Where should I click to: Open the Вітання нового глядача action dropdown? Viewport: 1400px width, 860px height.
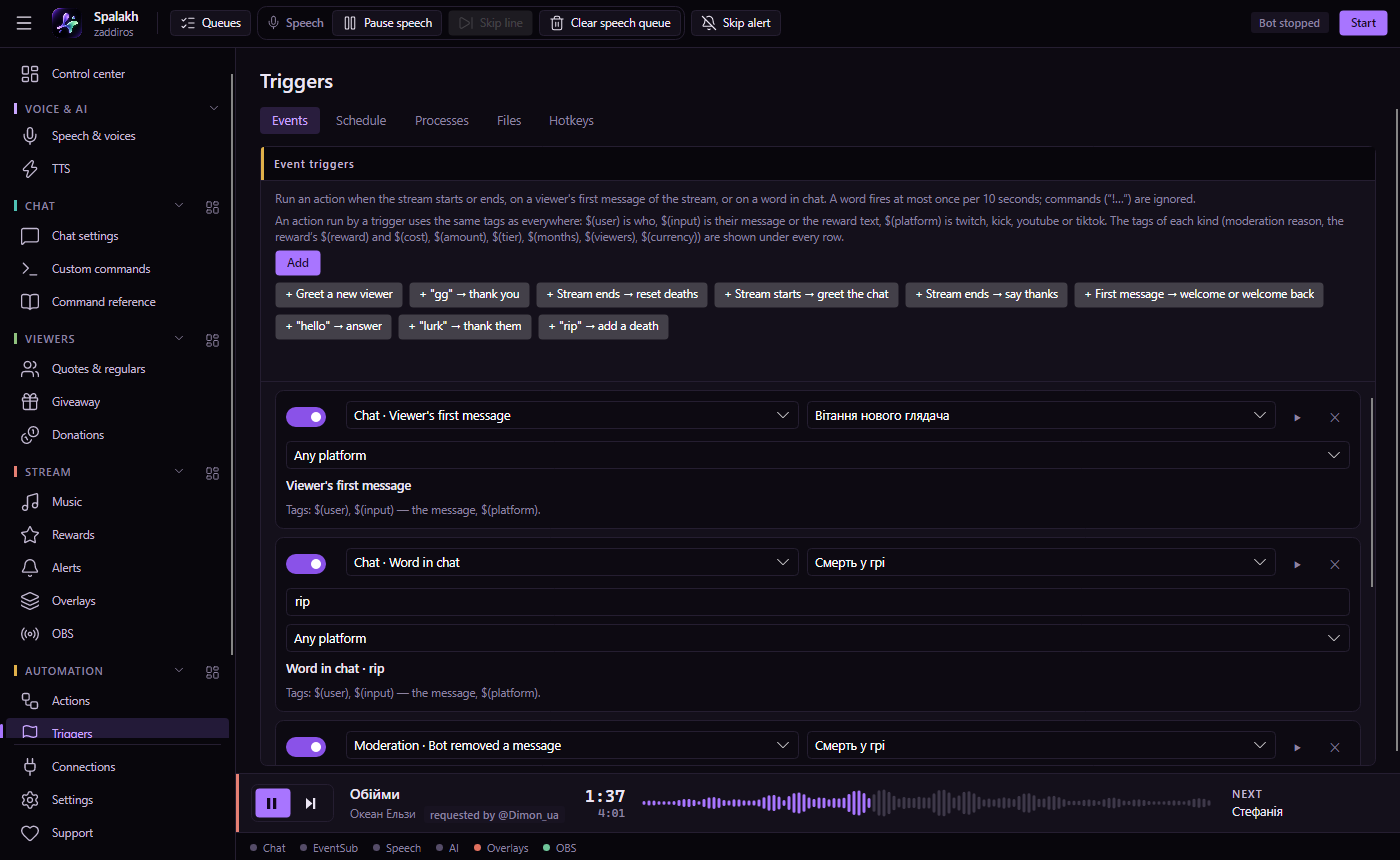point(1041,415)
